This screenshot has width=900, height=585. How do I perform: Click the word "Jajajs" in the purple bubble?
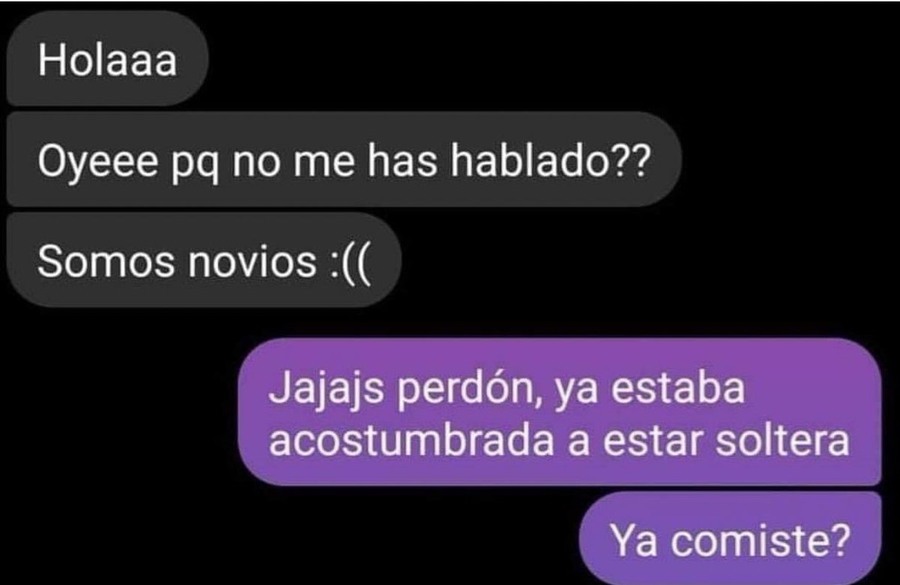coord(326,390)
